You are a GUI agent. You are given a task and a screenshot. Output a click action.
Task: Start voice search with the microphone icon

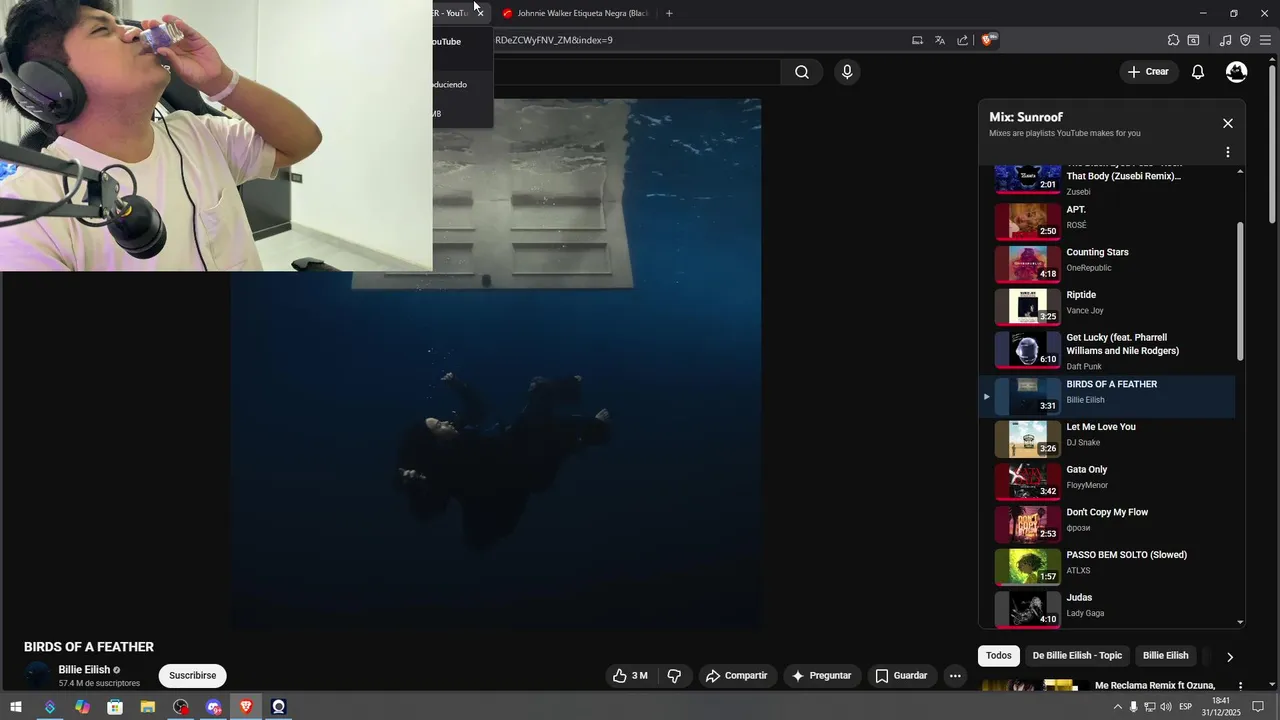click(x=847, y=72)
